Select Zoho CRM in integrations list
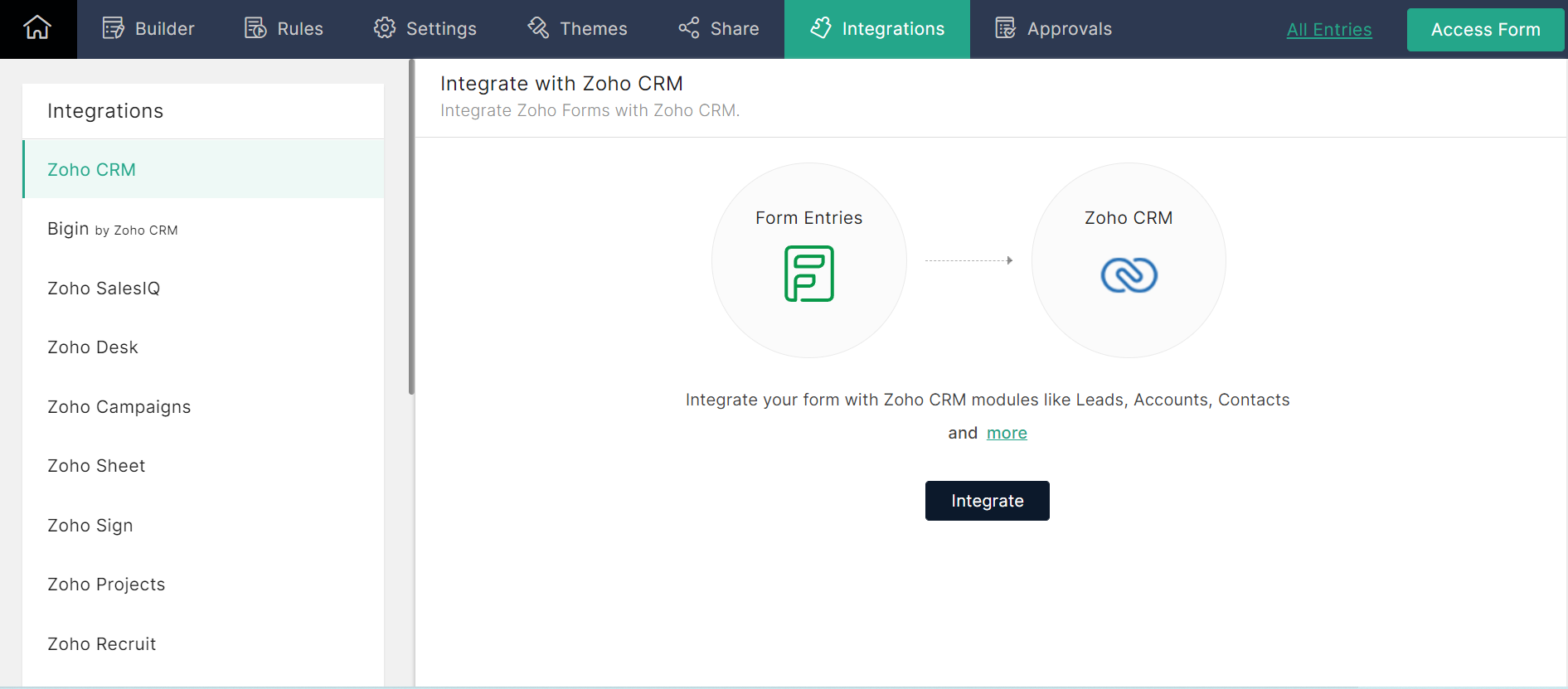The image size is (1568, 689). (x=203, y=169)
